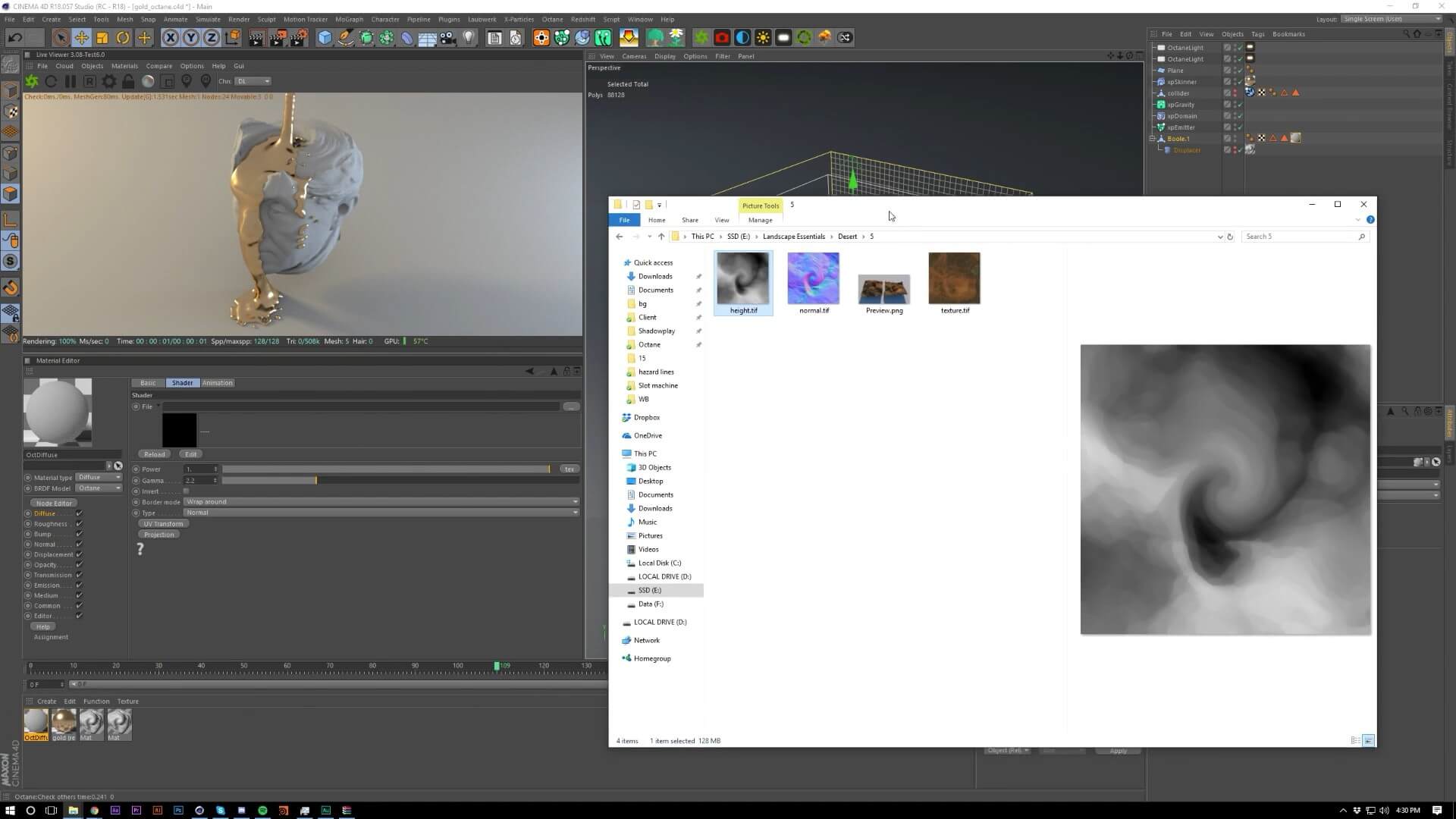Uncheck the Roughness channel checkbox
Screen dimensions: 1456x819
click(x=79, y=524)
